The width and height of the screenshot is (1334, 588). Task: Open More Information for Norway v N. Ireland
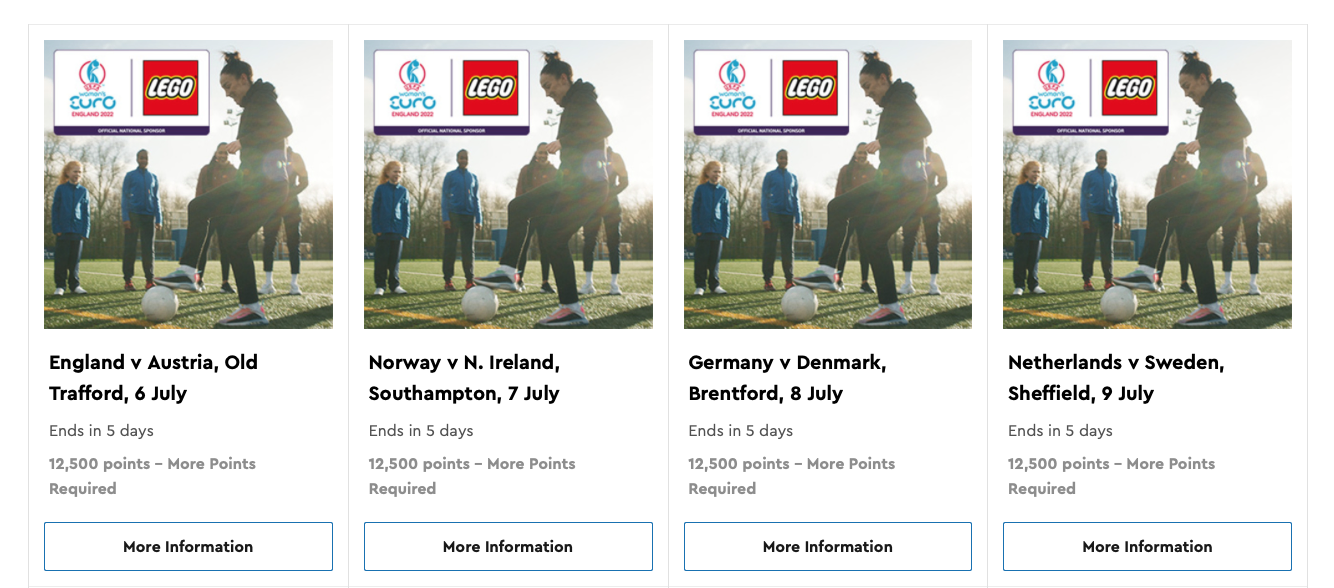(x=508, y=546)
